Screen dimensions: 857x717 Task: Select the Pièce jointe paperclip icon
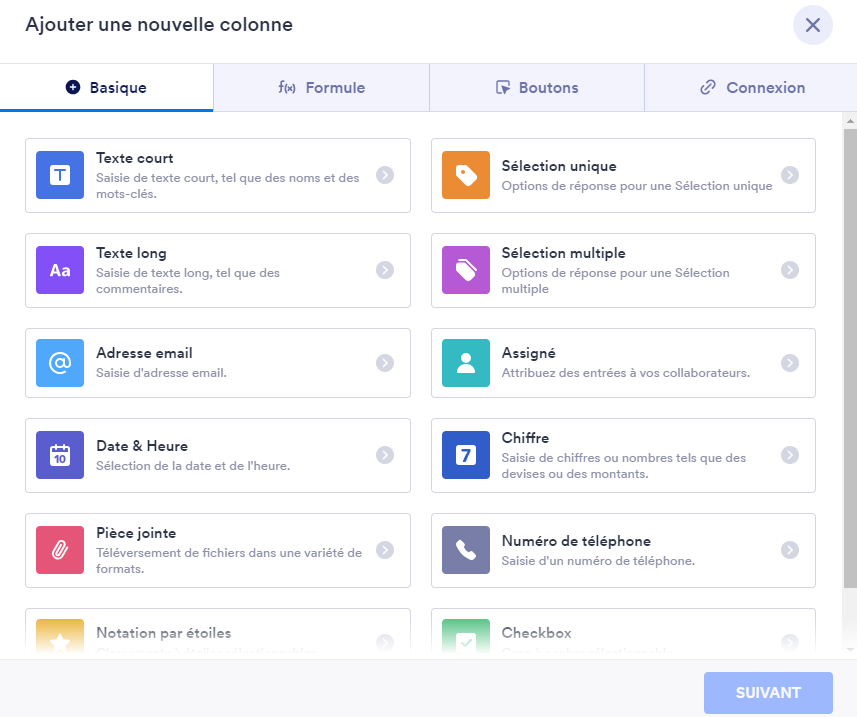coord(60,550)
